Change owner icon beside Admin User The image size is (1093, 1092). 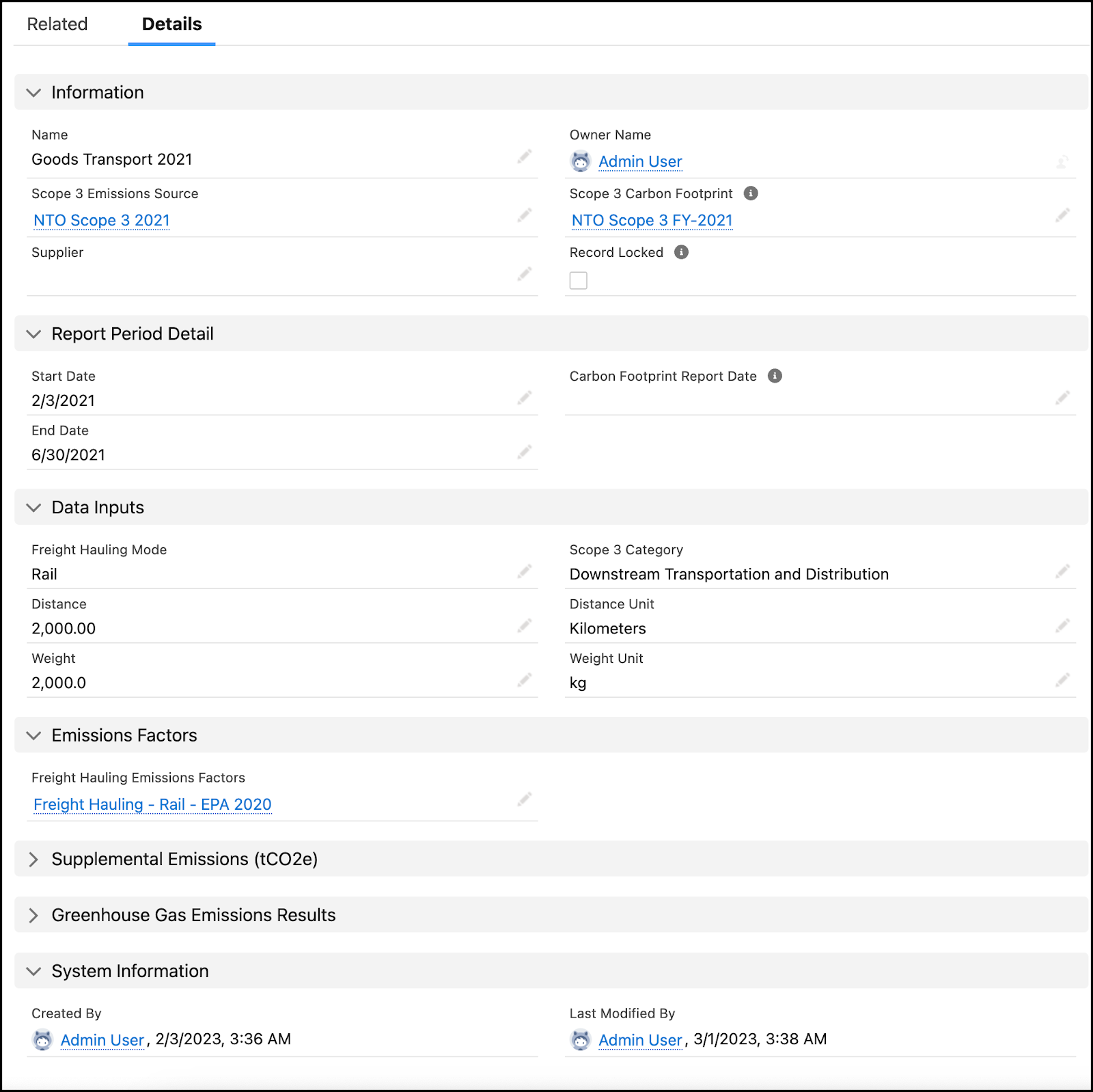pyautogui.click(x=1062, y=162)
